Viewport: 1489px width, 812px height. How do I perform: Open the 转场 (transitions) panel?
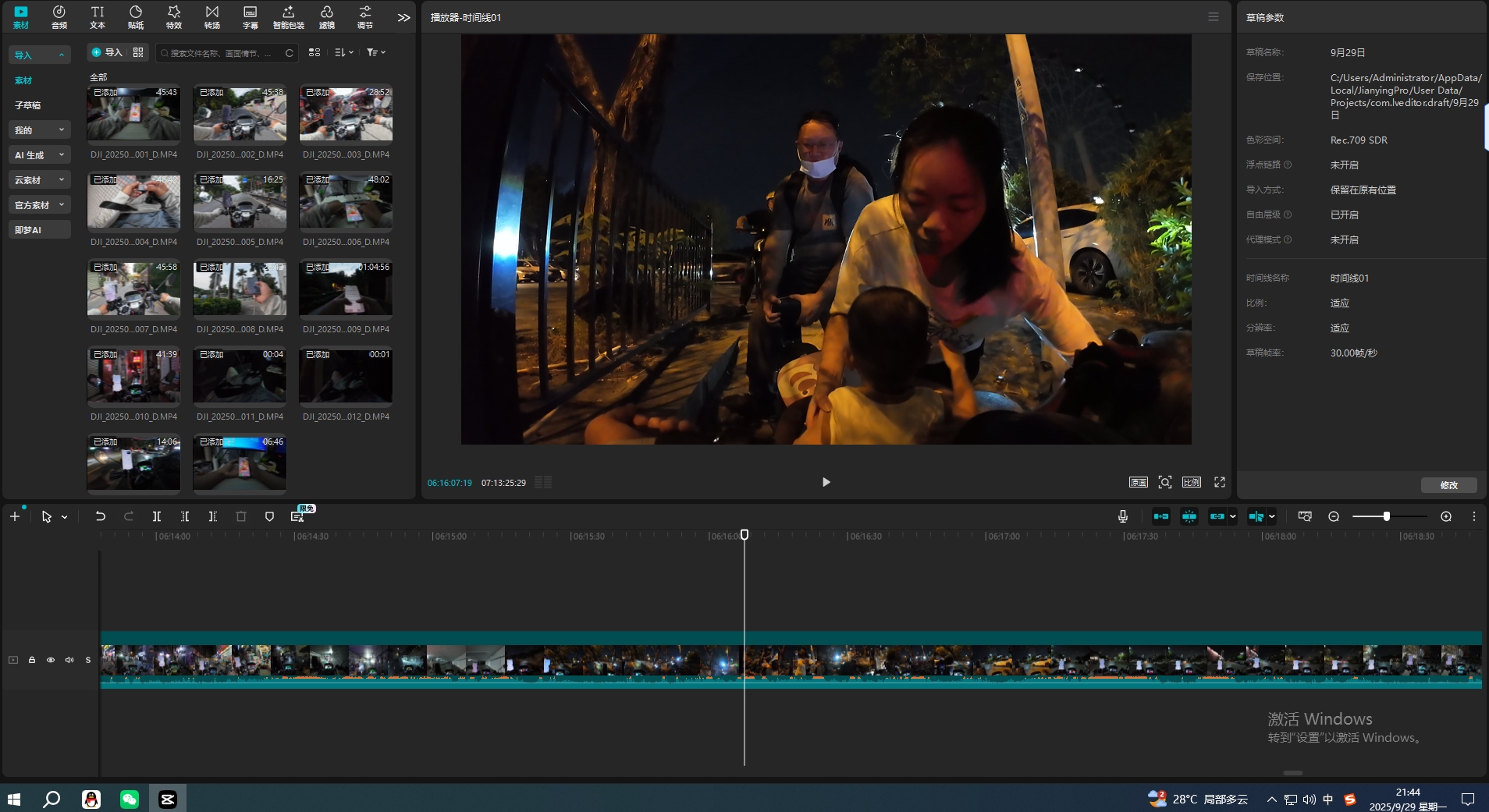(211, 16)
